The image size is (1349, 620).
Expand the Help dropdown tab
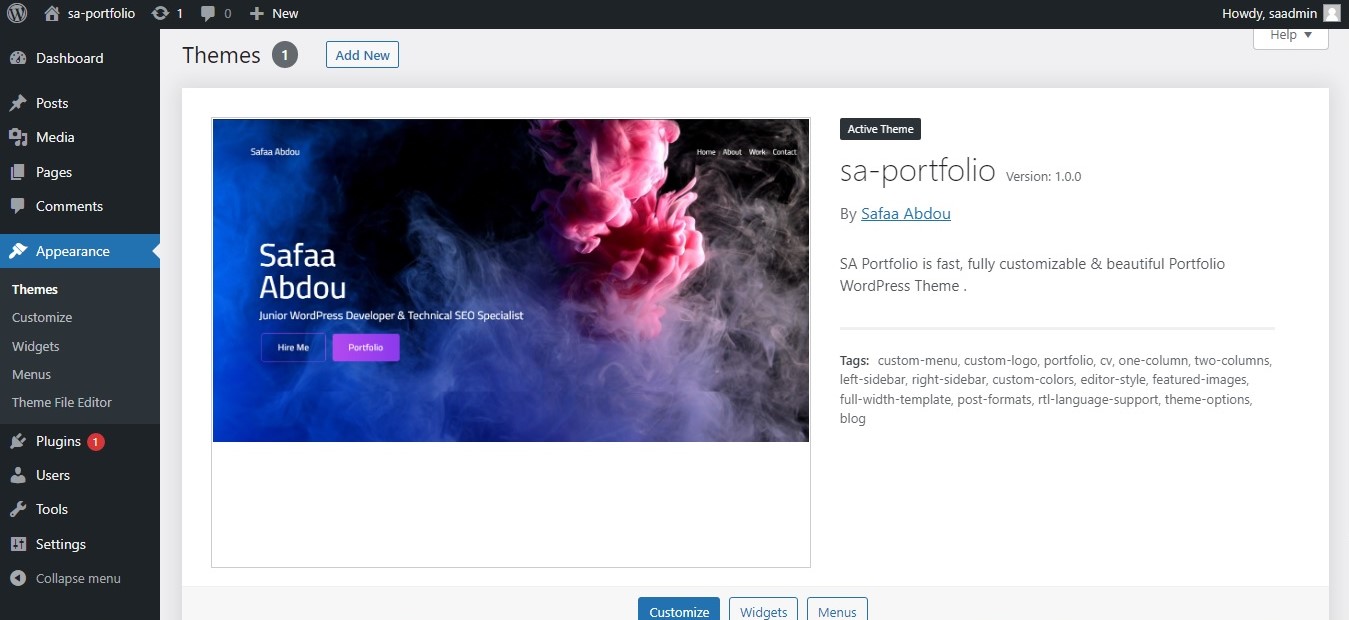(1290, 35)
